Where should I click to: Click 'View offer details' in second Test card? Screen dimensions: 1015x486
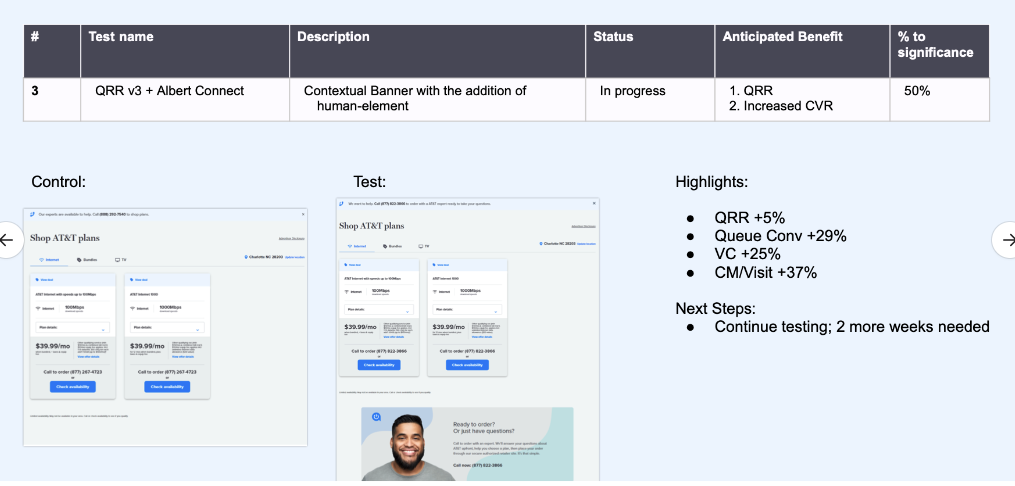[483, 337]
